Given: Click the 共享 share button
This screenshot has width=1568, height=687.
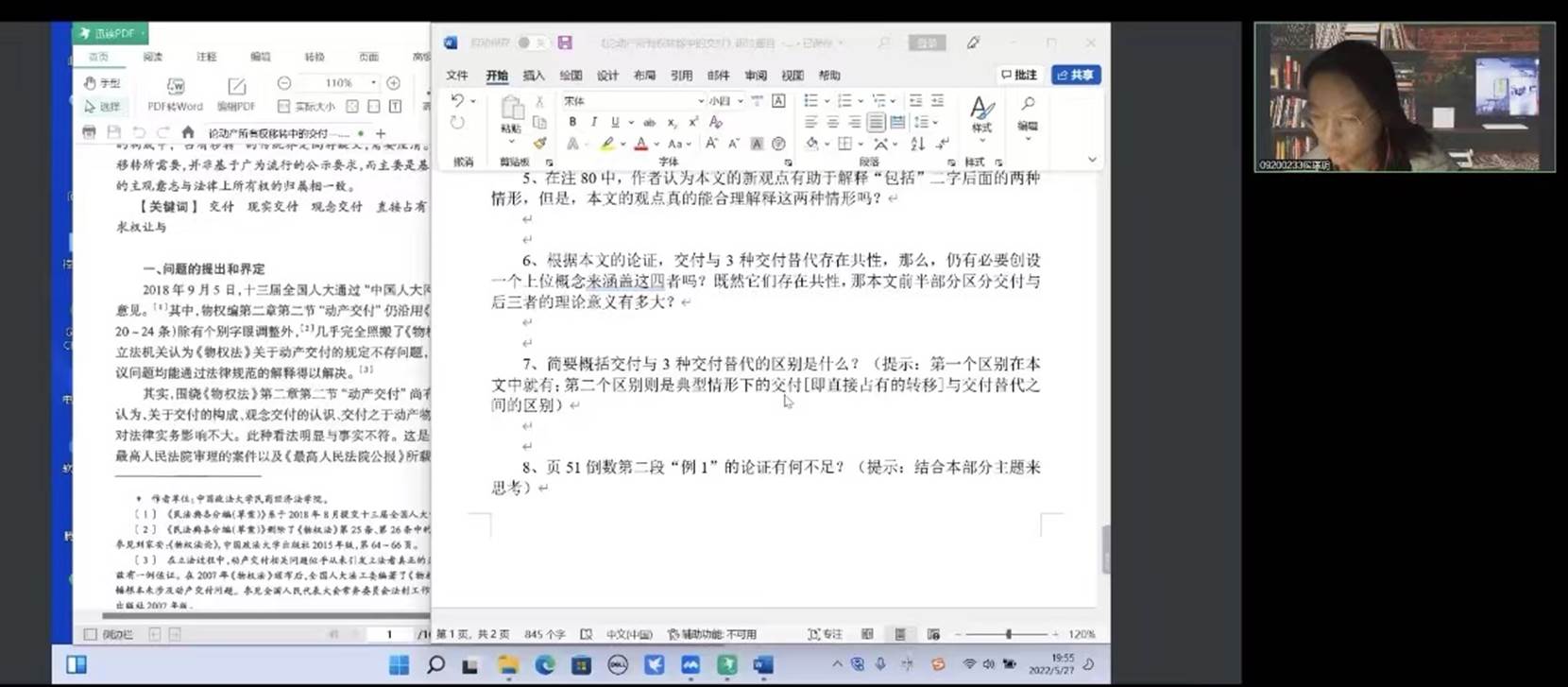Looking at the screenshot, I should [x=1076, y=75].
